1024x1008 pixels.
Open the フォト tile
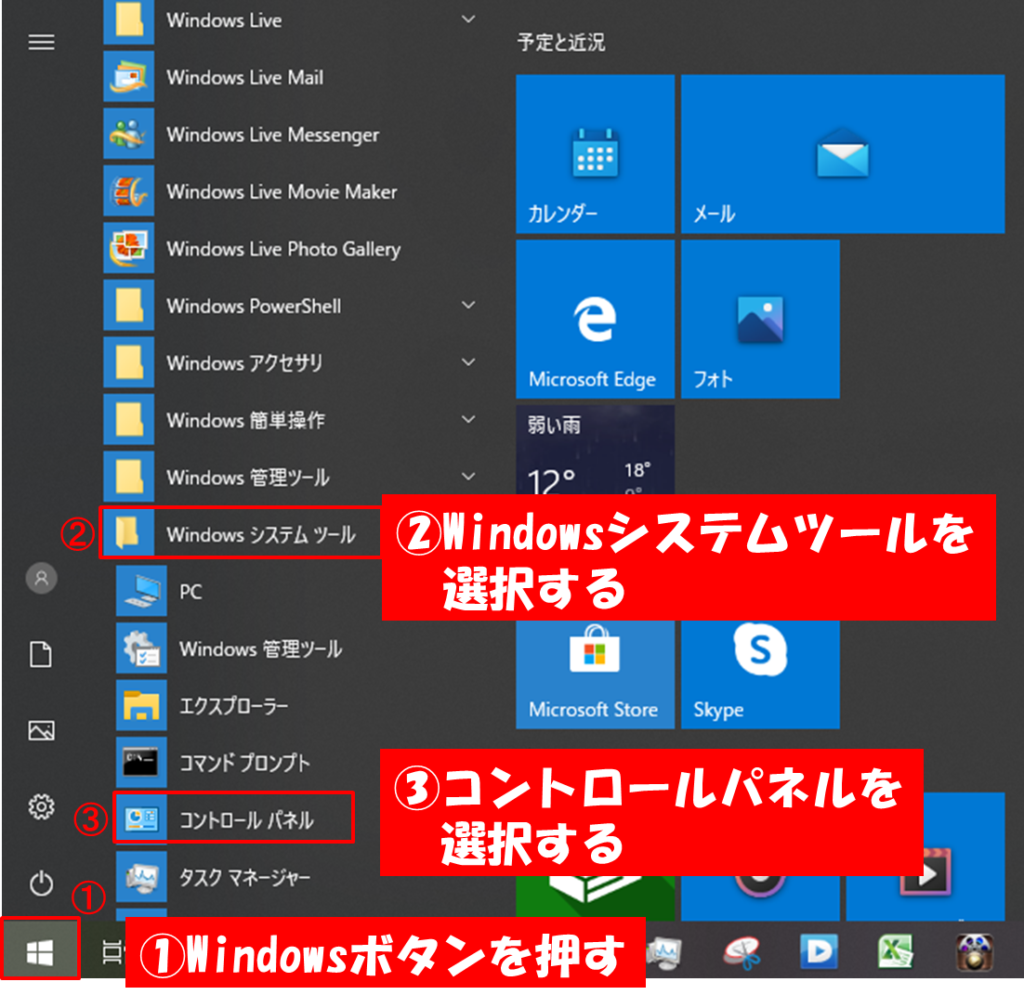click(760, 319)
